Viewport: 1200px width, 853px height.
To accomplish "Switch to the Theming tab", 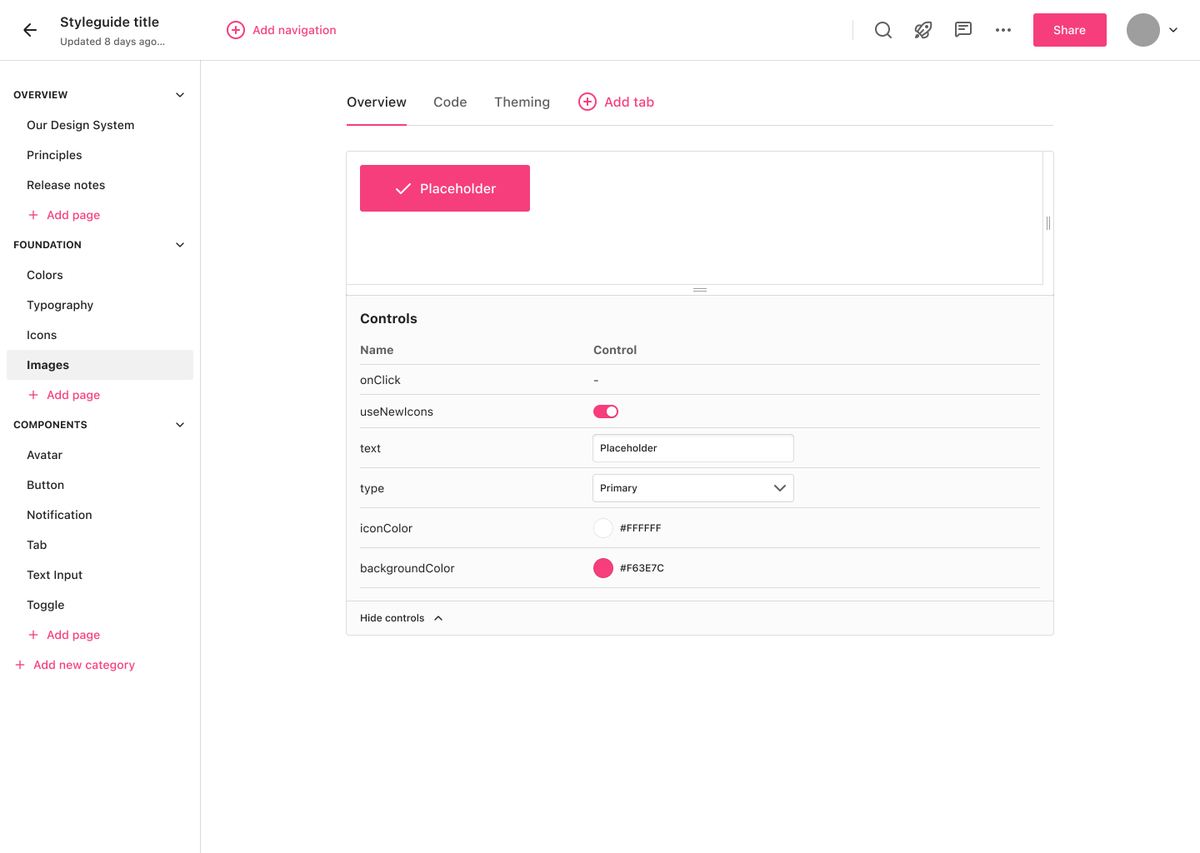I will click(522, 102).
